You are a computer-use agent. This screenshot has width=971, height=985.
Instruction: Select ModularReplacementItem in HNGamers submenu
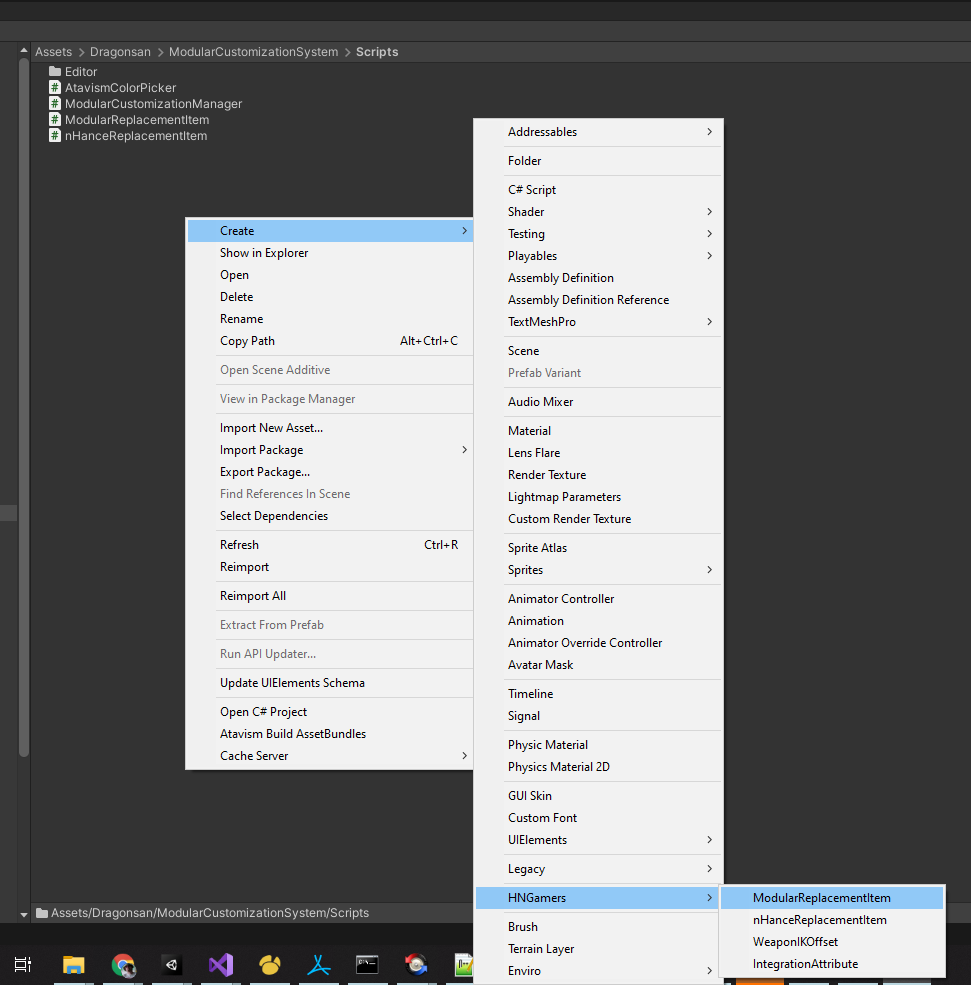821,898
